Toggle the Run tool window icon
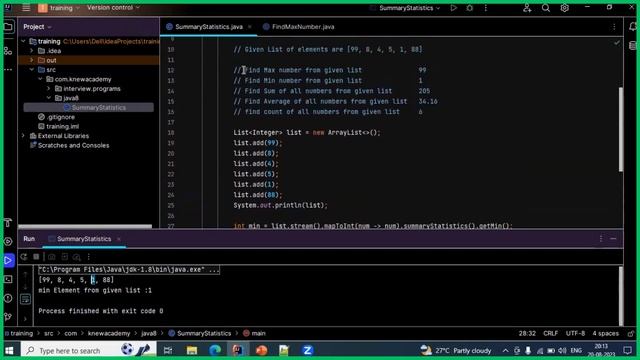This screenshot has width=640, height=360. coord(8,260)
